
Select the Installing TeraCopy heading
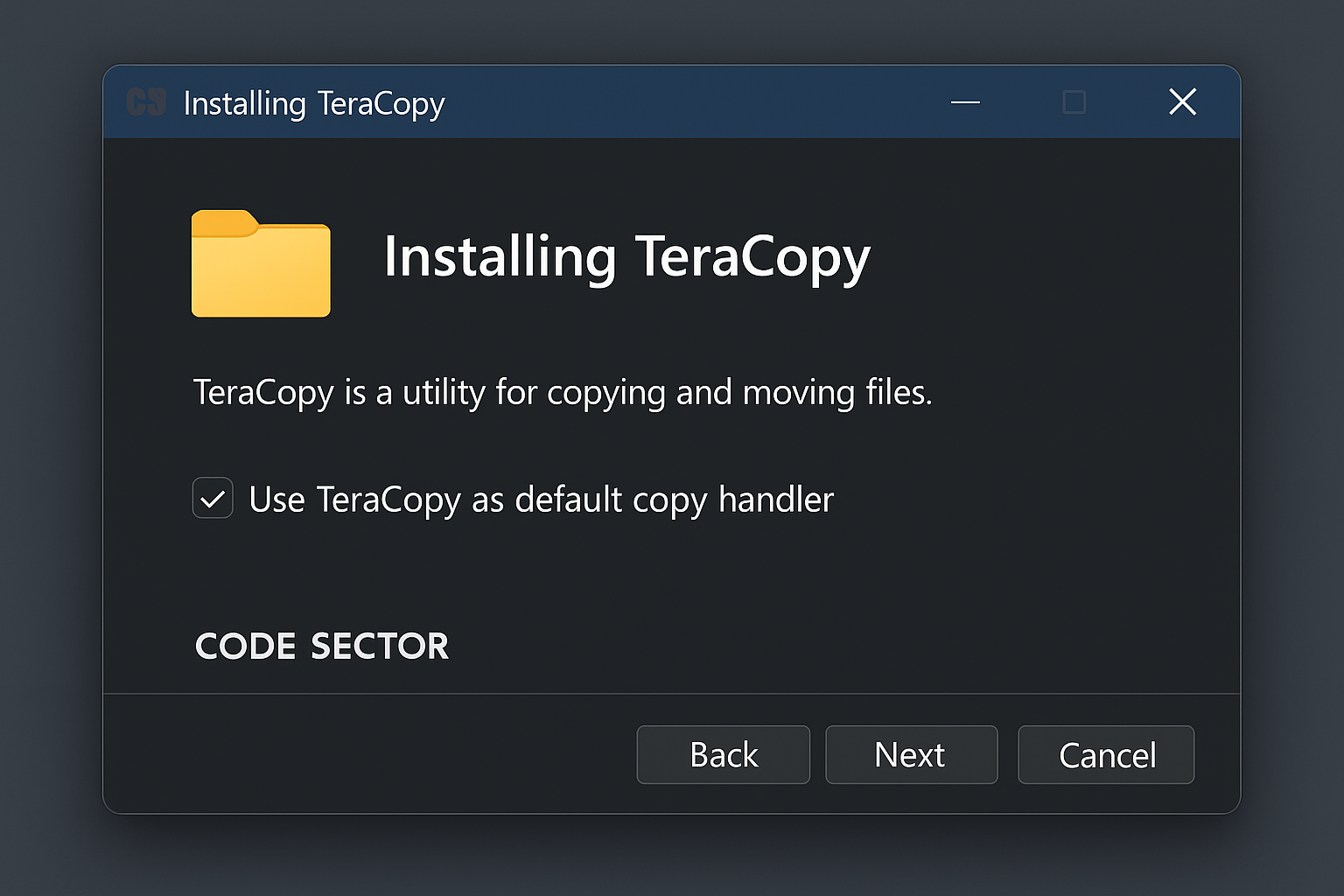(x=626, y=256)
